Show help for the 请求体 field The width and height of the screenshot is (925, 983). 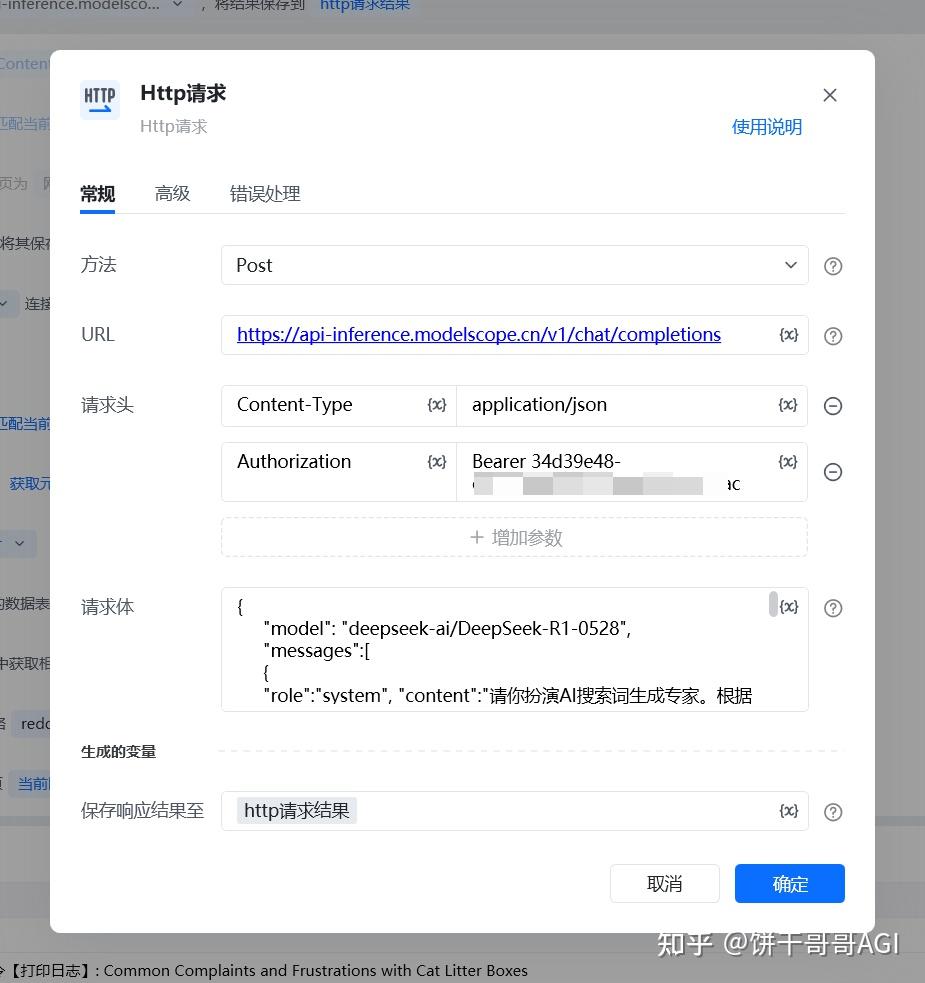point(833,608)
